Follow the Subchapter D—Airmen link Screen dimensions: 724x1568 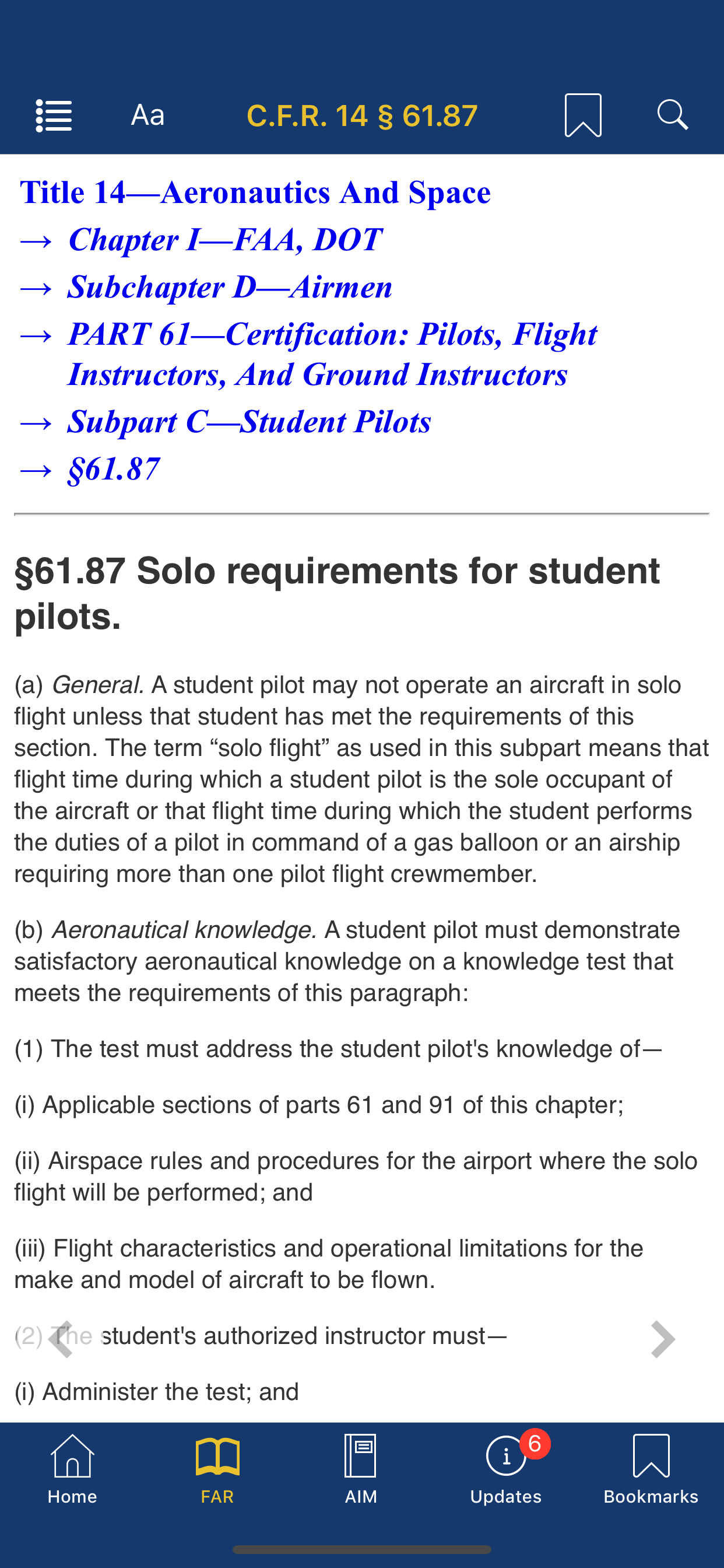pyautogui.click(x=229, y=288)
